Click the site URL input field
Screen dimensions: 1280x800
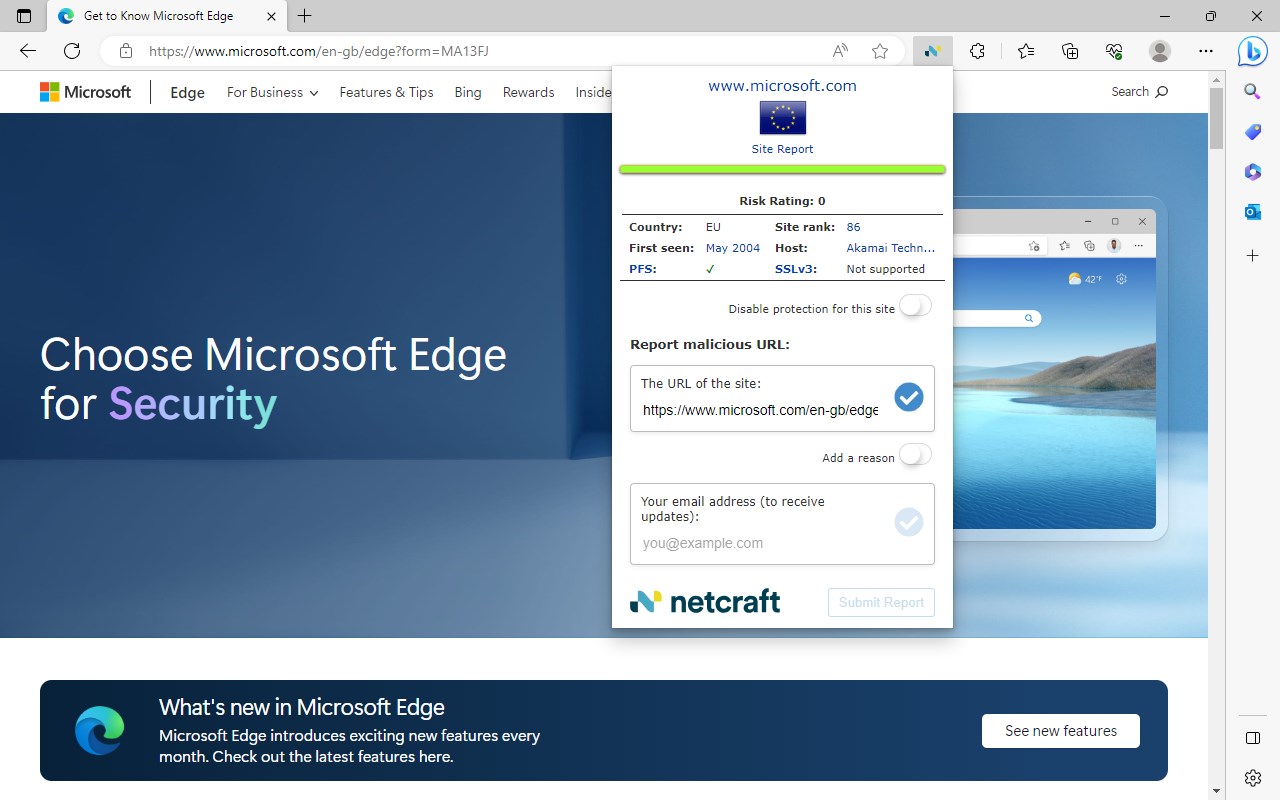tap(760, 410)
